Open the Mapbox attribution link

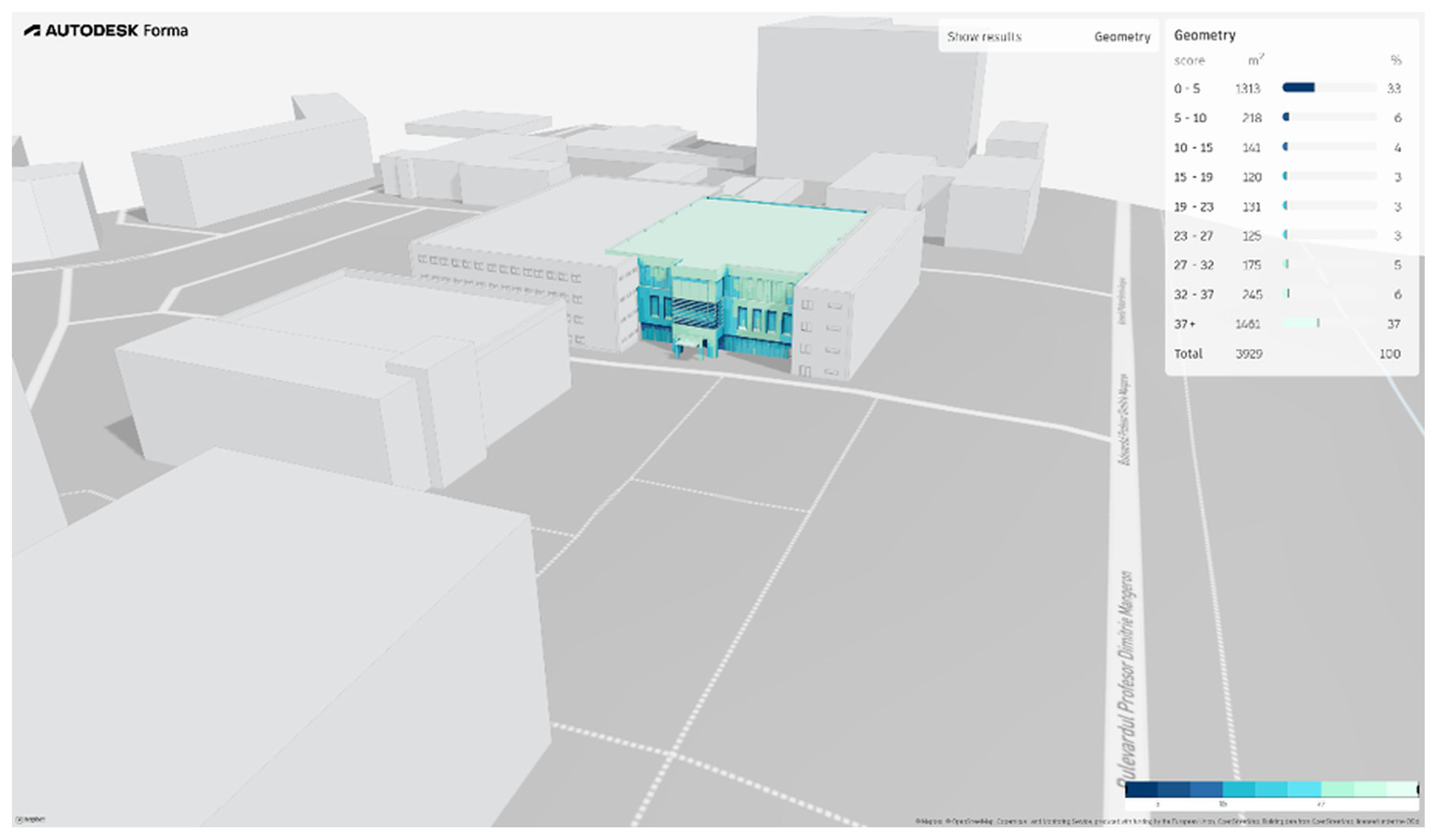929,821
